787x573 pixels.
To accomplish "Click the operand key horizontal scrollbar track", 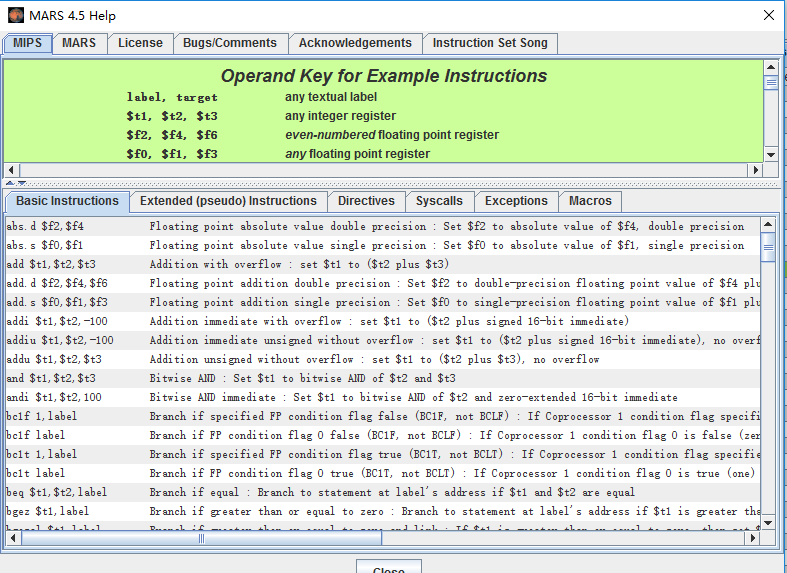I will pos(384,170).
